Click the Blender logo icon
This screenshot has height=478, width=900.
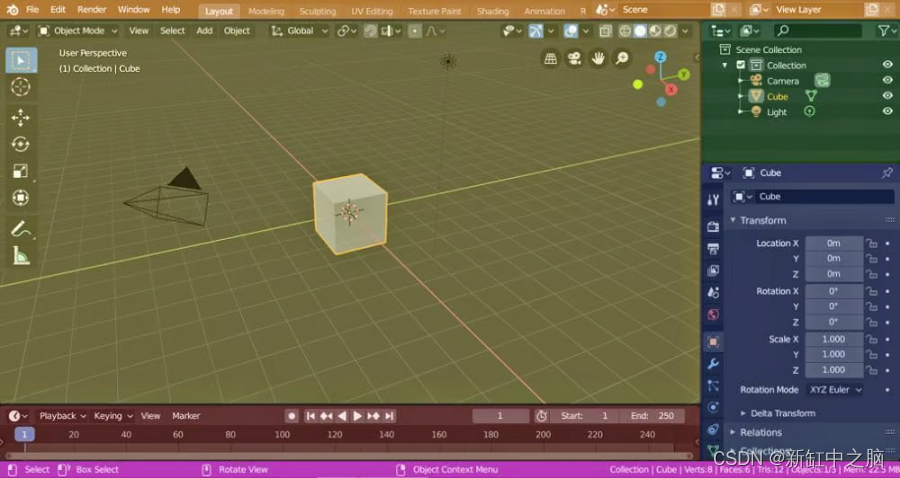(12, 10)
